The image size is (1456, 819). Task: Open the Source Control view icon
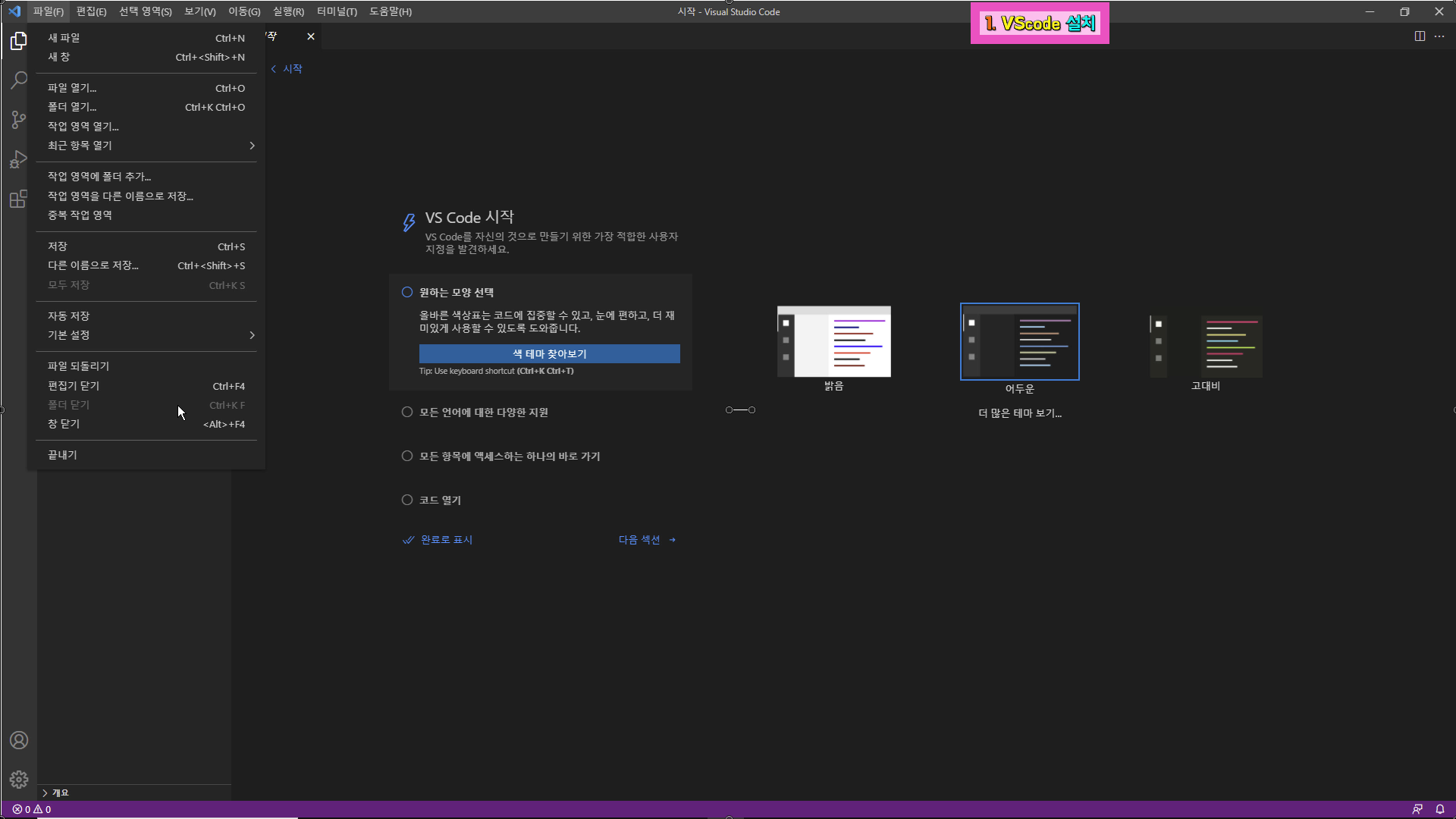[x=19, y=120]
